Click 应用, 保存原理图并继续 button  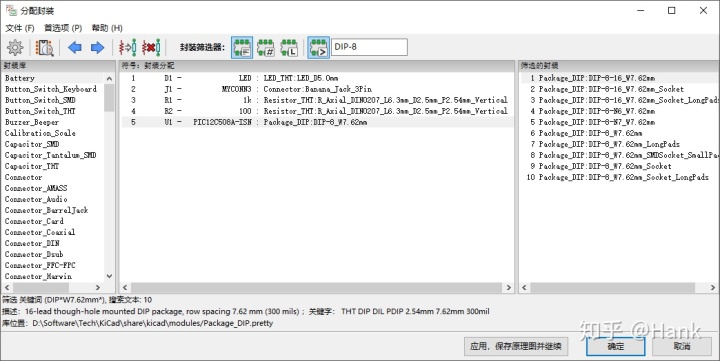click(x=516, y=346)
